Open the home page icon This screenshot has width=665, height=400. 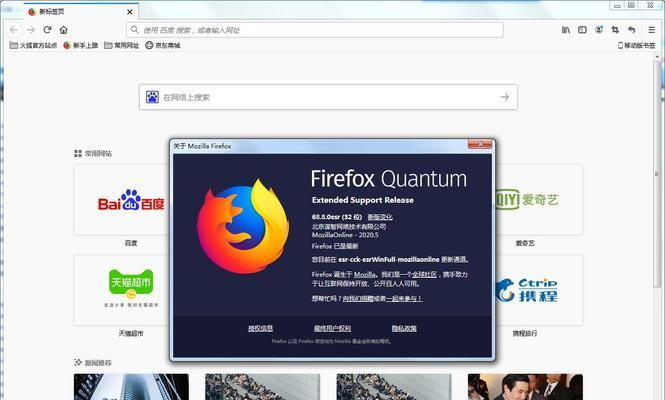[64, 30]
